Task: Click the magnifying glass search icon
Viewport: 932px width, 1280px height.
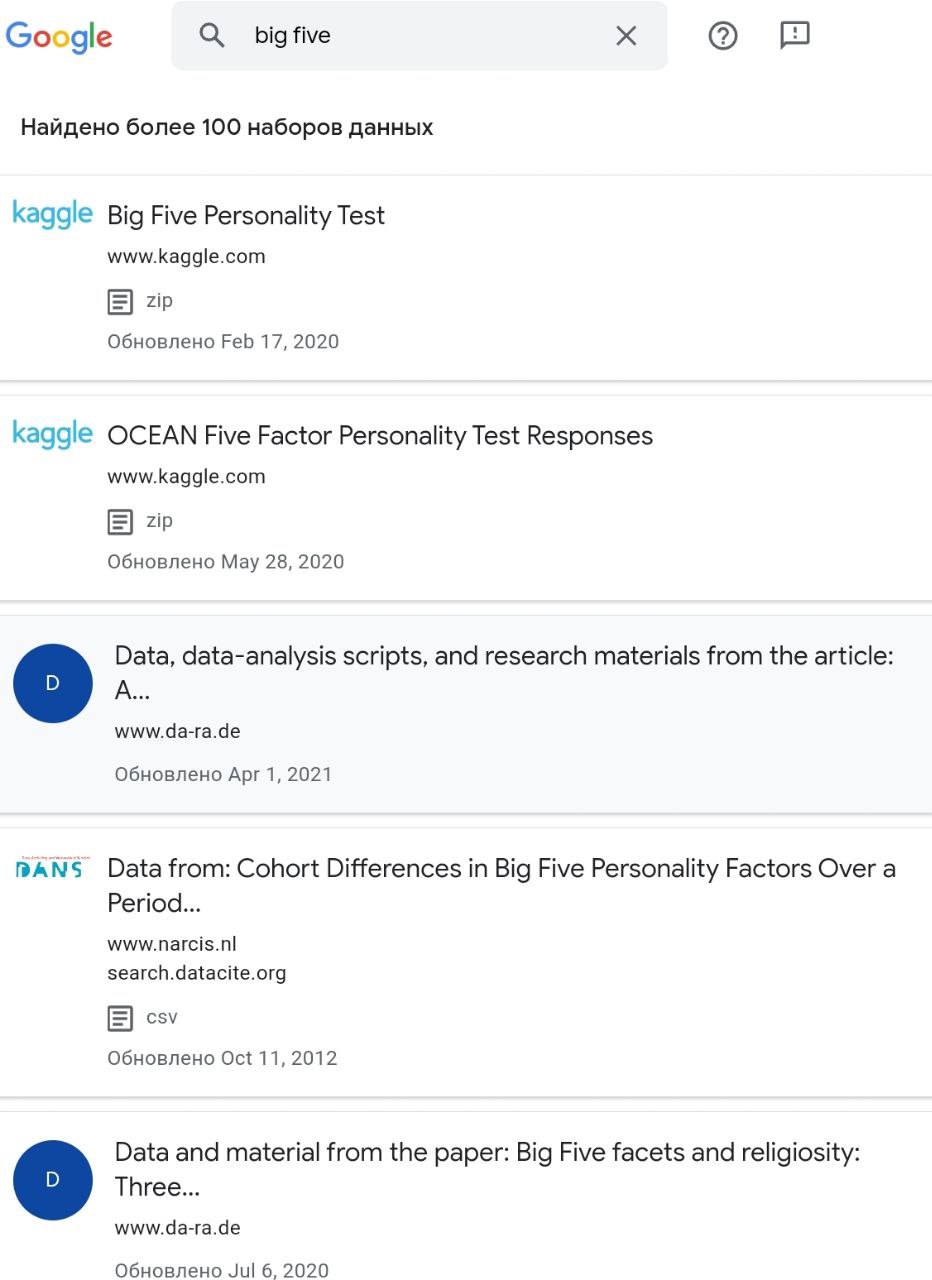Action: (x=212, y=36)
